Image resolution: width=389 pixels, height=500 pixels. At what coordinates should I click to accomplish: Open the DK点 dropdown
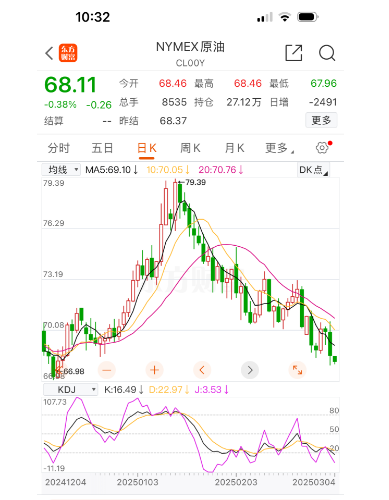point(313,170)
